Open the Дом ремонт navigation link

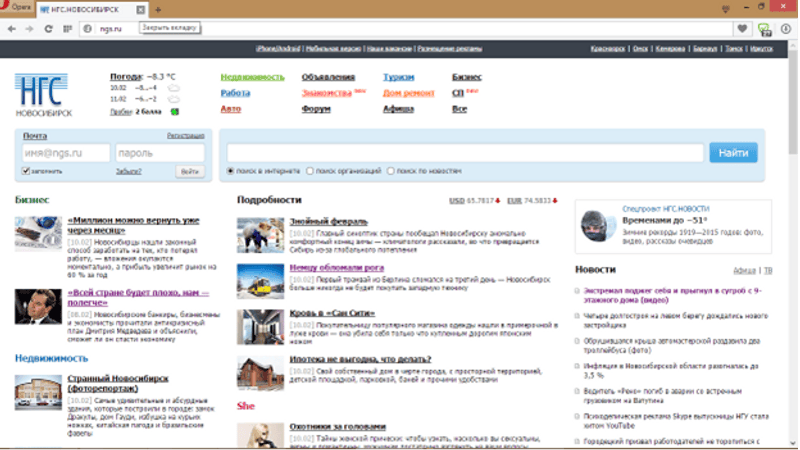point(409,93)
